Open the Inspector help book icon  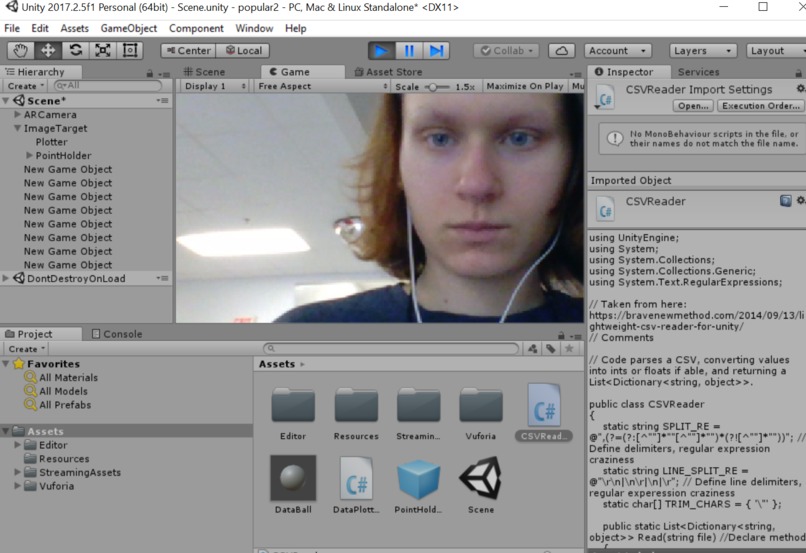point(785,200)
